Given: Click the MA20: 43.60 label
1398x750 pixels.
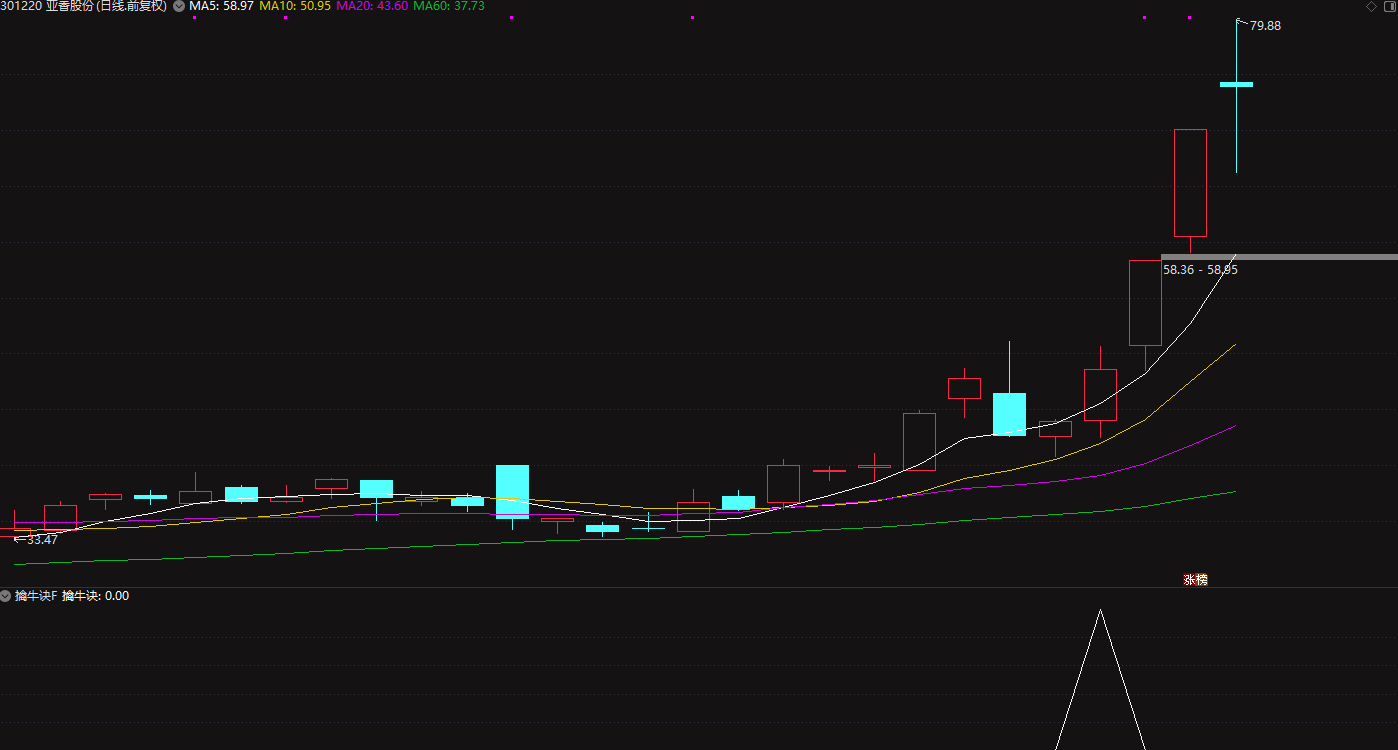Looking at the screenshot, I should [371, 6].
